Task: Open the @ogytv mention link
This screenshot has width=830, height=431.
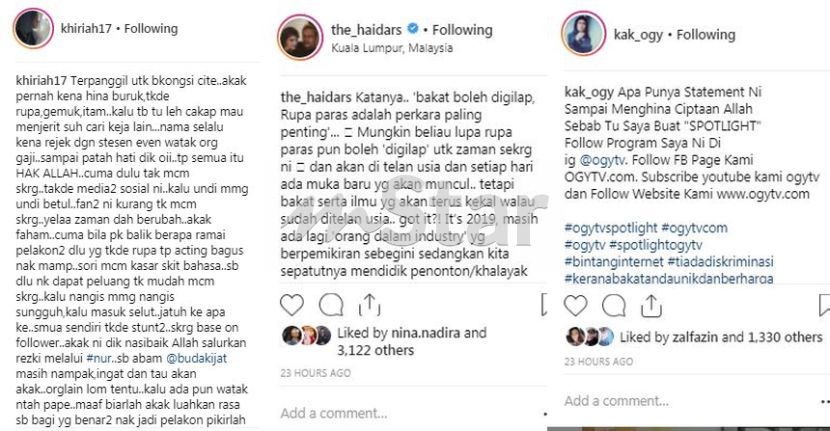Action: 602,160
